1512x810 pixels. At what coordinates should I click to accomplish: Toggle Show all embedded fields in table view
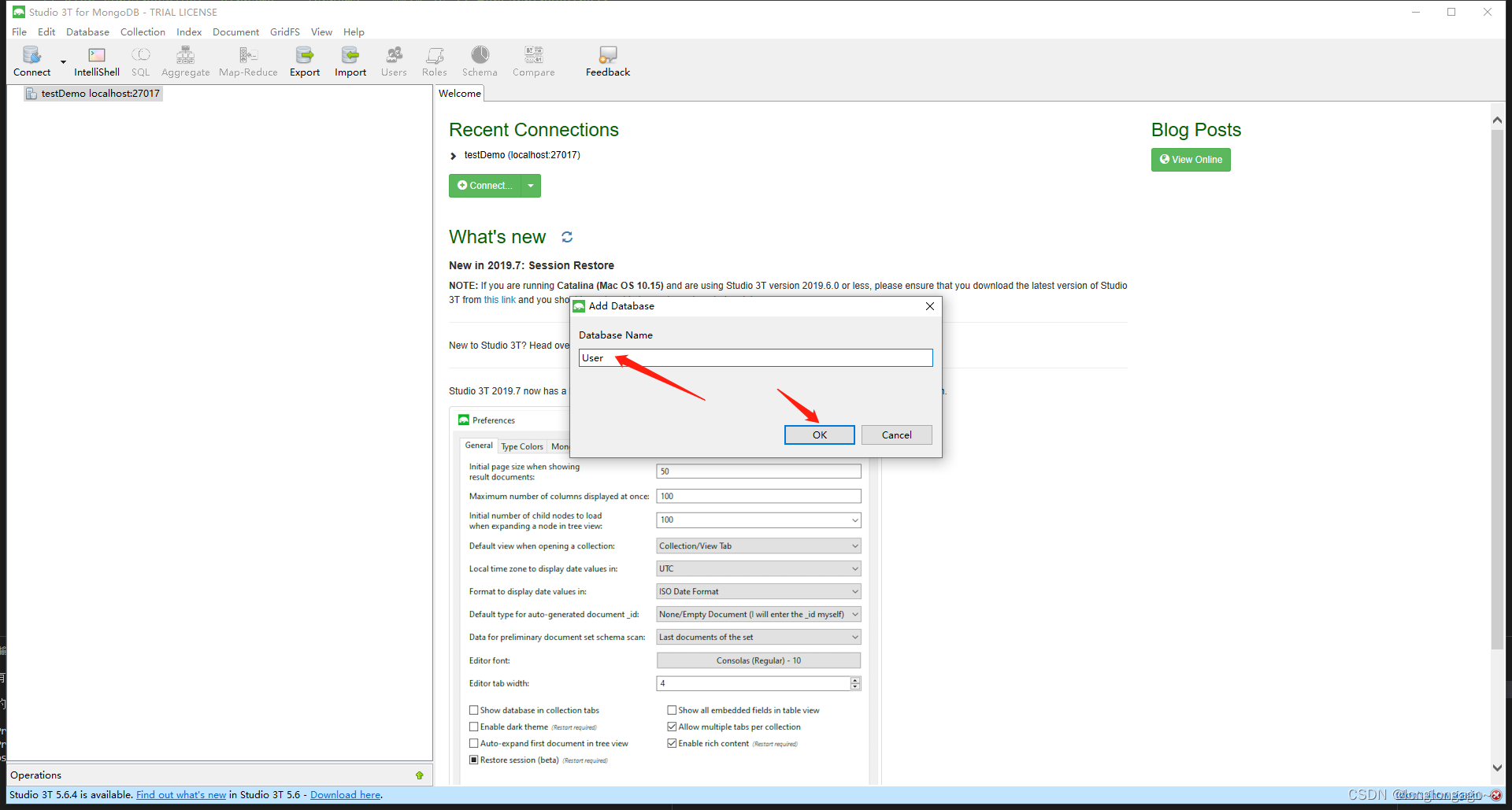pyautogui.click(x=672, y=710)
